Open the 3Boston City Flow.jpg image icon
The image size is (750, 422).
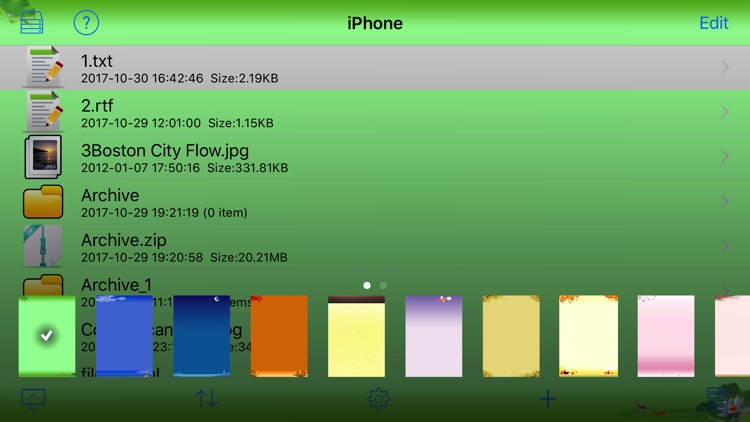(43, 156)
